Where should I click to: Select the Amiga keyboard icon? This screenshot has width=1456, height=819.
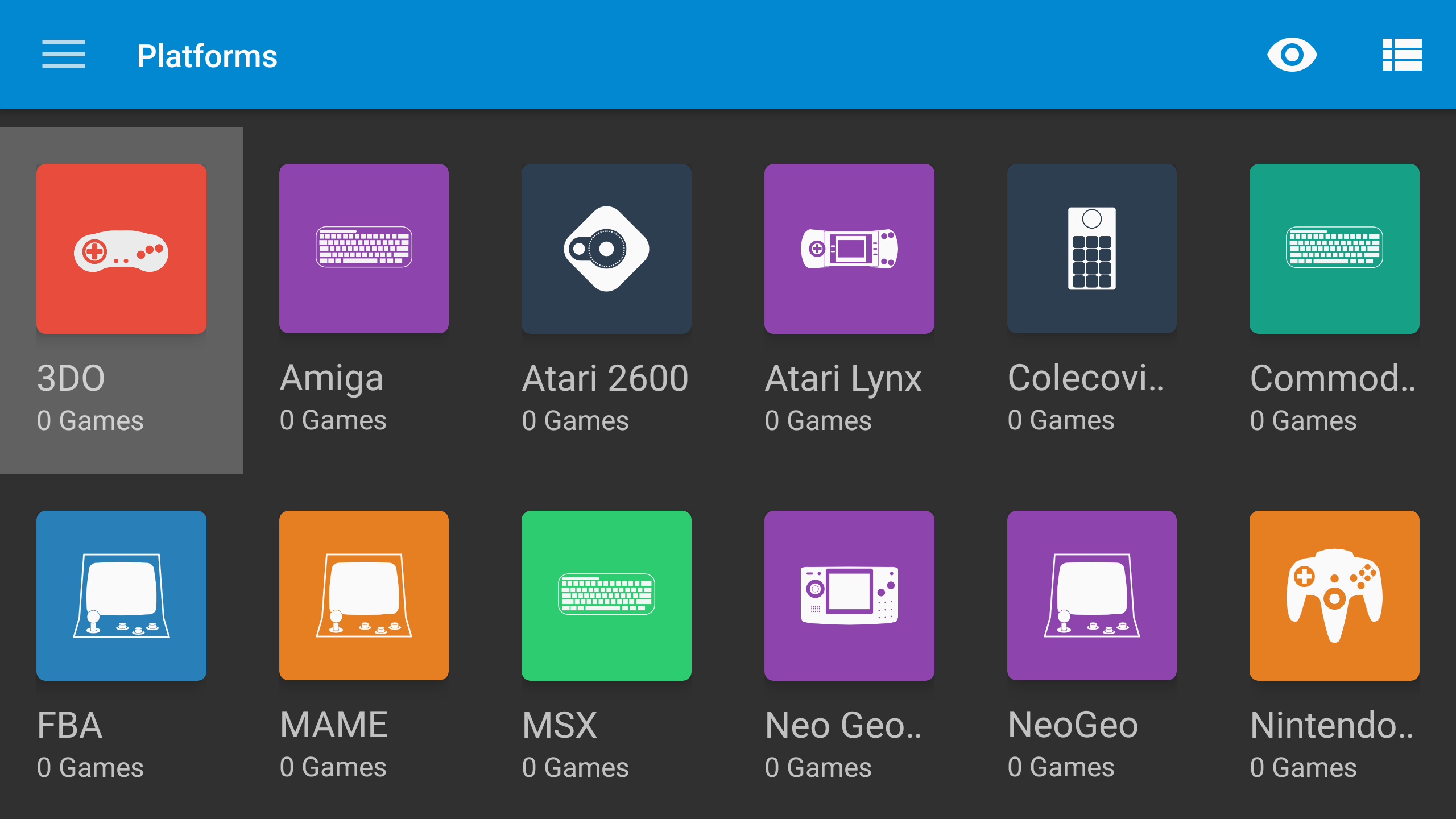tap(364, 249)
